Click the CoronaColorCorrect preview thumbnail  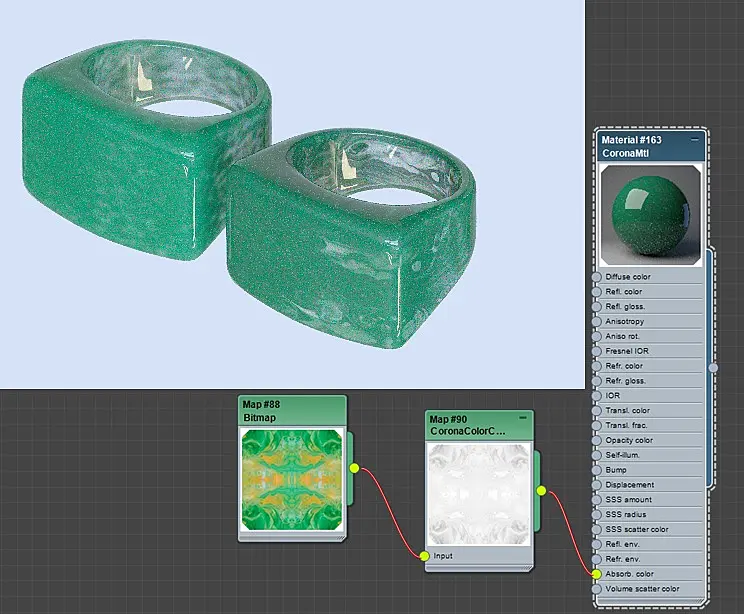[479, 494]
